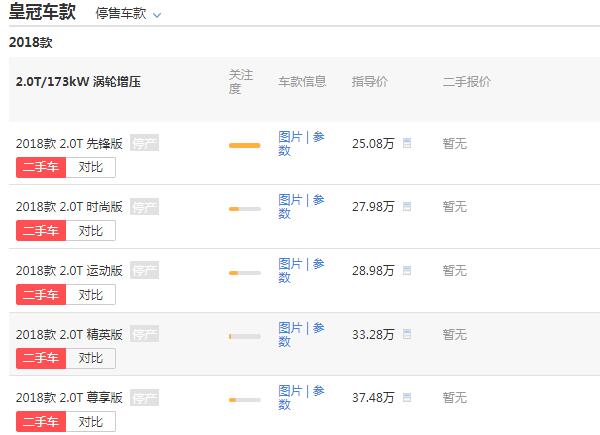
Task: Click calculator icon next to 25.08万 price
Action: (407, 143)
